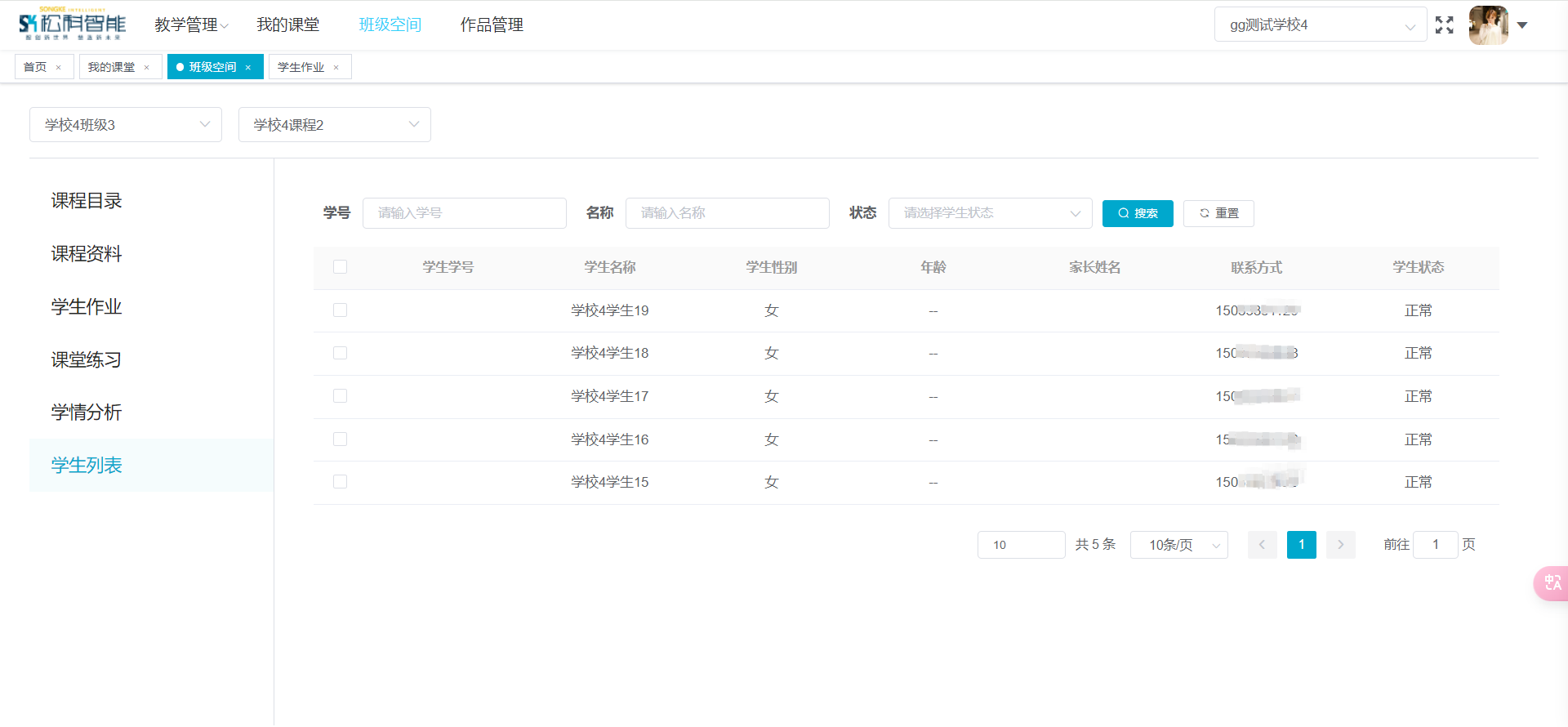This screenshot has width=1568, height=727.
Task: Expand the 学校4班级3 class dropdown
Action: (126, 125)
